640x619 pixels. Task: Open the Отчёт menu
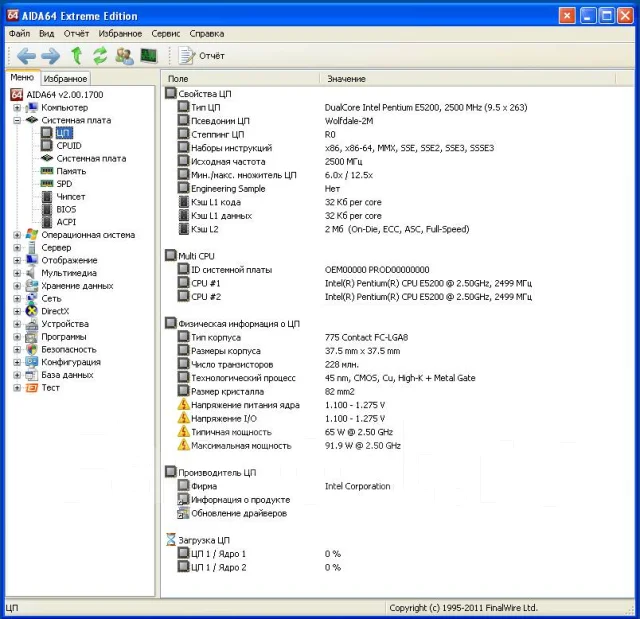pos(76,33)
